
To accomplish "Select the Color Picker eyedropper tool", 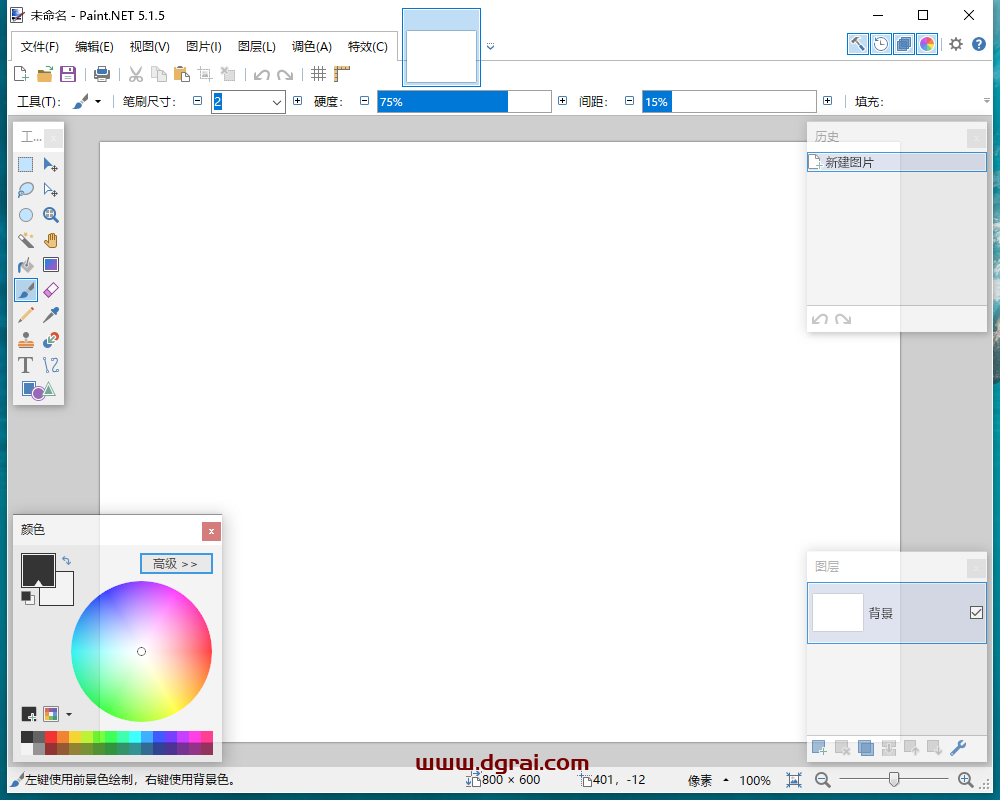I will pos(50,315).
